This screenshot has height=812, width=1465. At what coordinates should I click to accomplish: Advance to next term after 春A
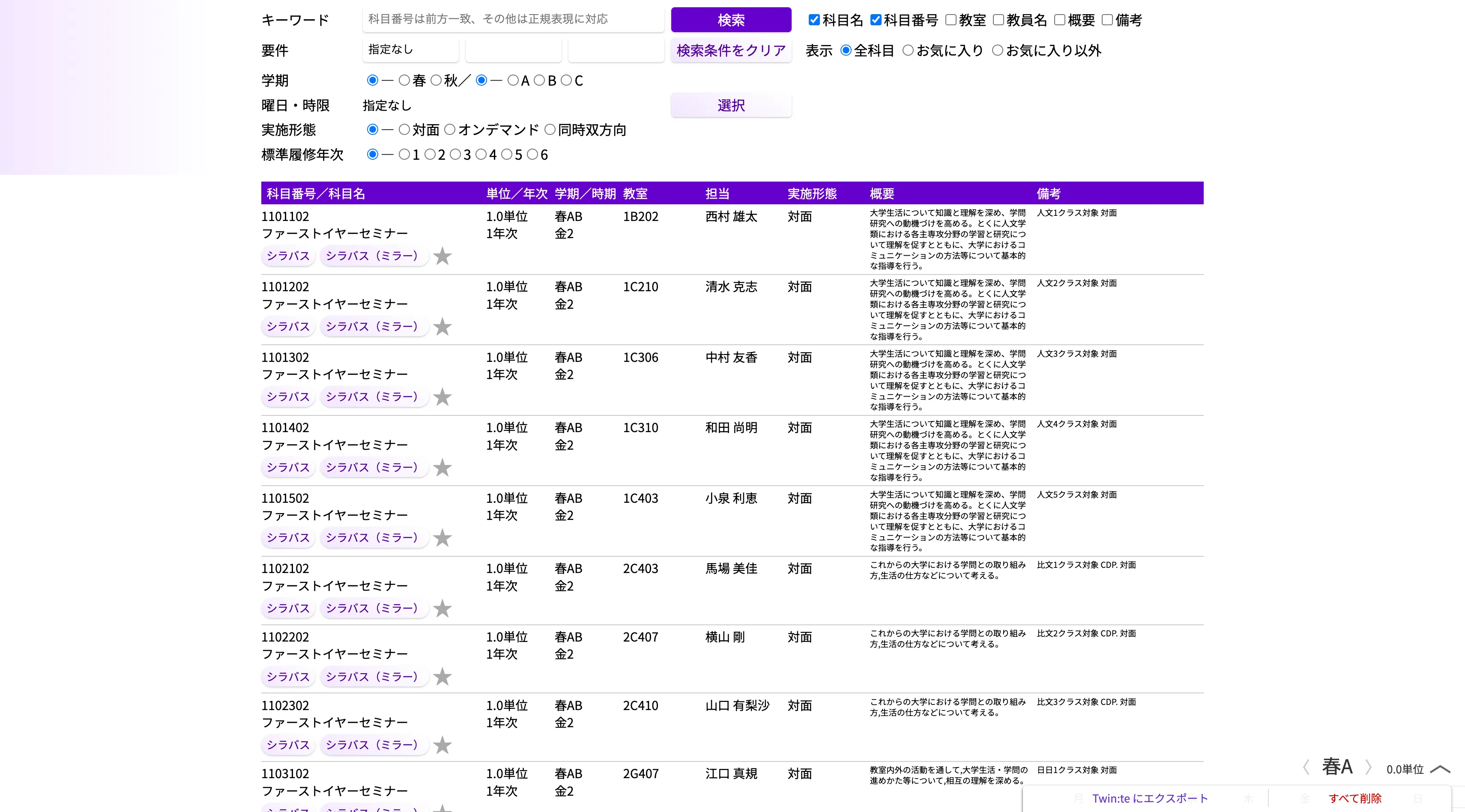click(x=1368, y=767)
